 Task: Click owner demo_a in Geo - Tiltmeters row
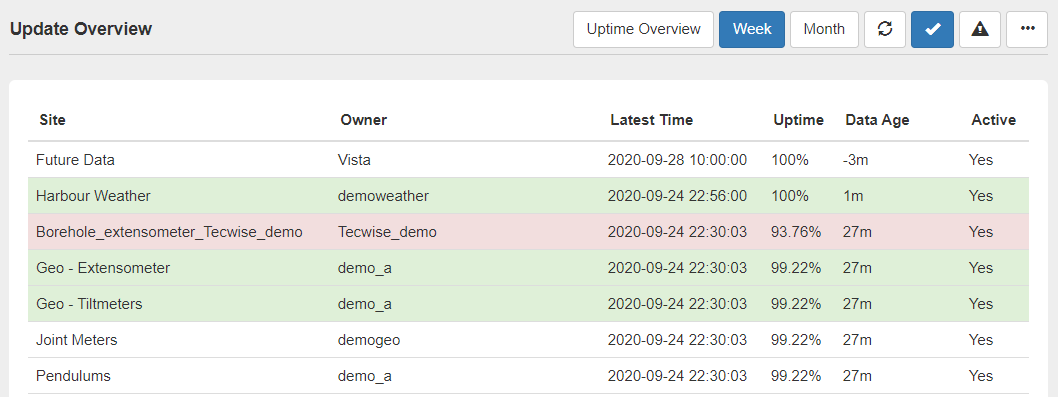click(365, 304)
